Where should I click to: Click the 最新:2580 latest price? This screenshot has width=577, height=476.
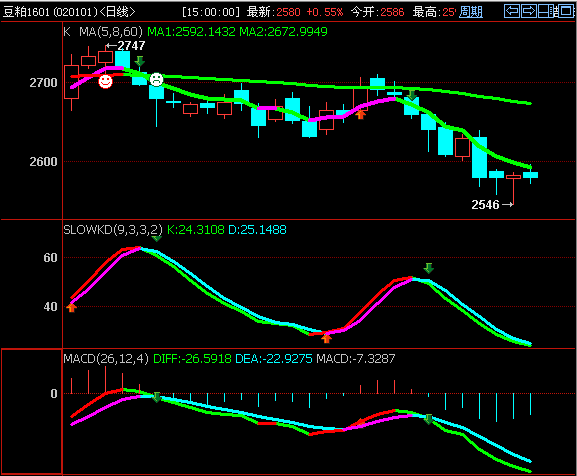273,12
